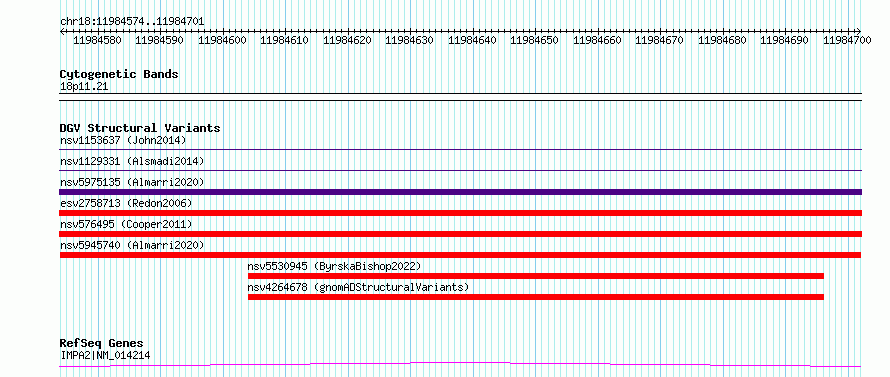The width and height of the screenshot is (890, 377).
Task: Open variant nsv576495 (Cooper2011) label
Action: coord(126,224)
